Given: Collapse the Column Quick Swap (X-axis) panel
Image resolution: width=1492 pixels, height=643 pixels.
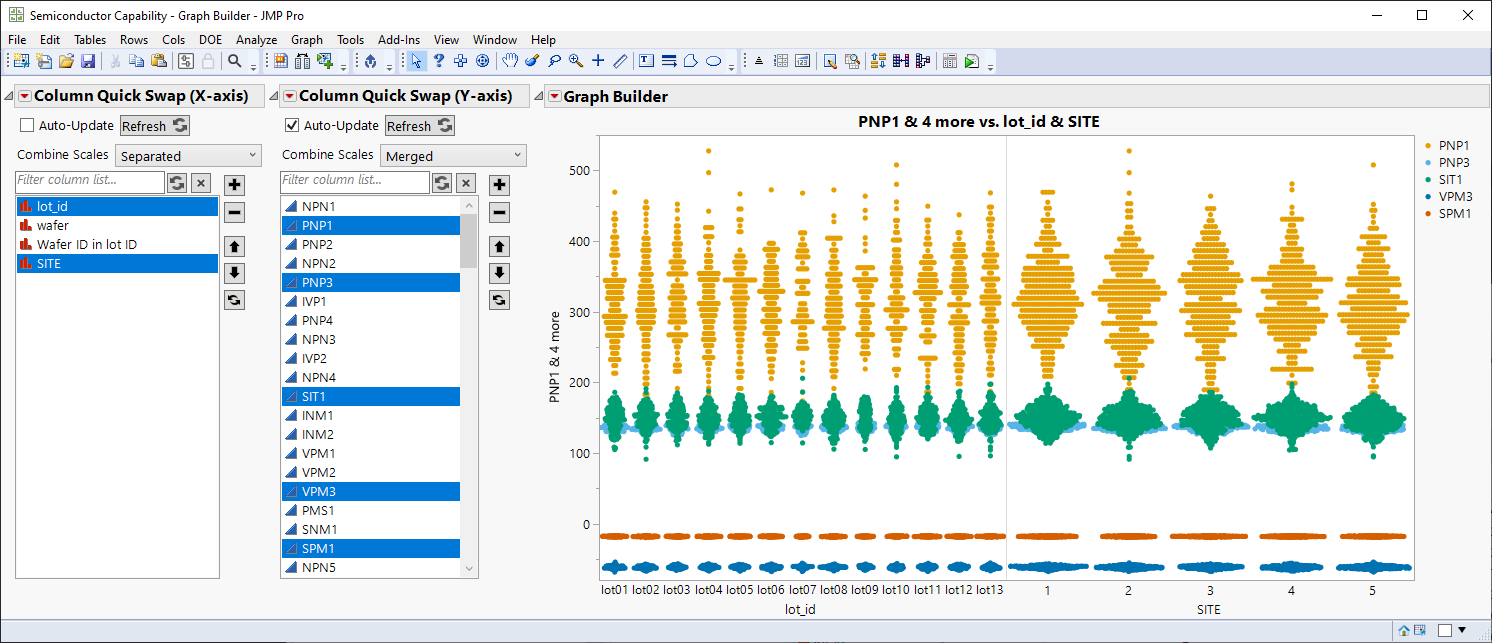Looking at the screenshot, I should point(9,97).
